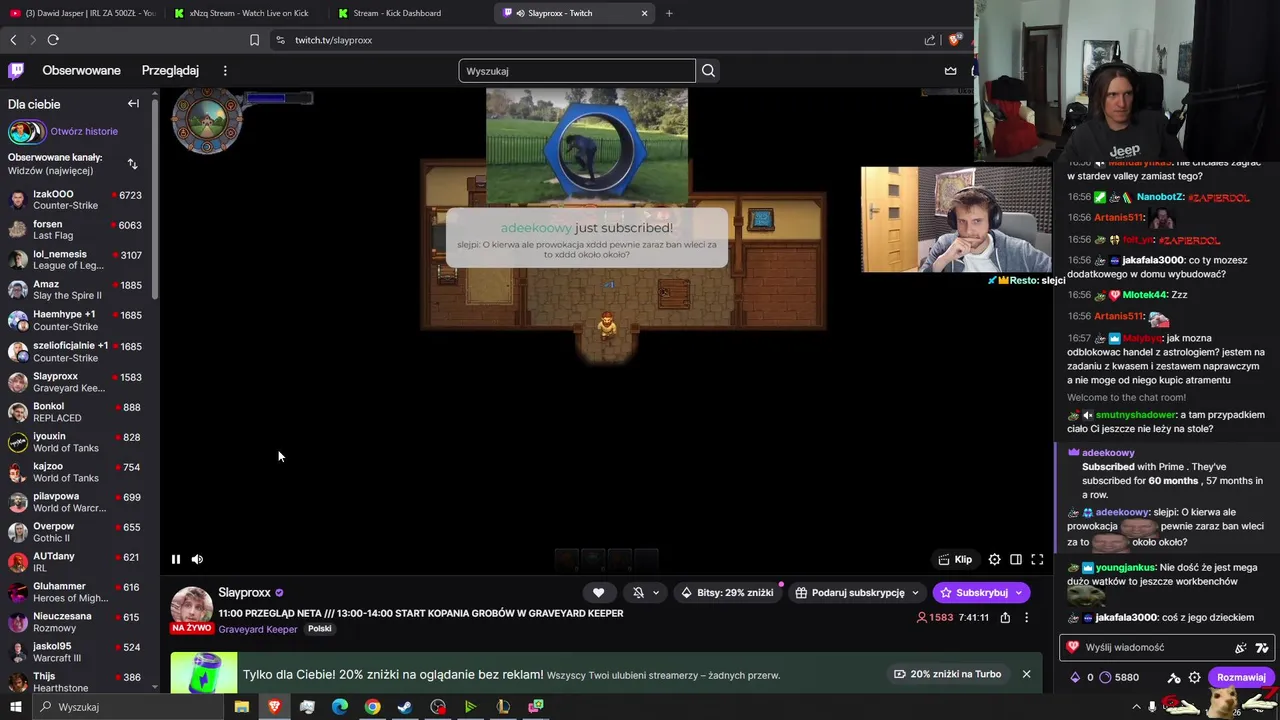Open Graveyard Keeper category link
1280x720 pixels.
[x=258, y=629]
